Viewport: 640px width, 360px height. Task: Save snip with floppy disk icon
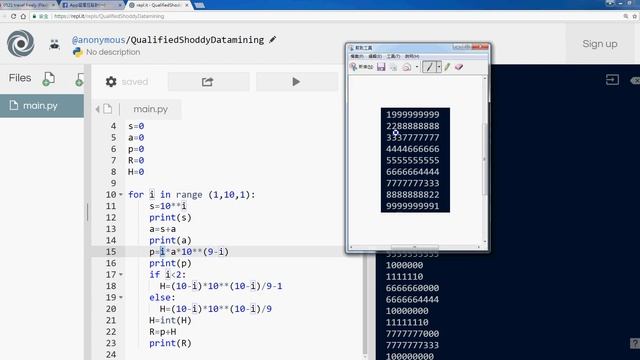[381, 67]
